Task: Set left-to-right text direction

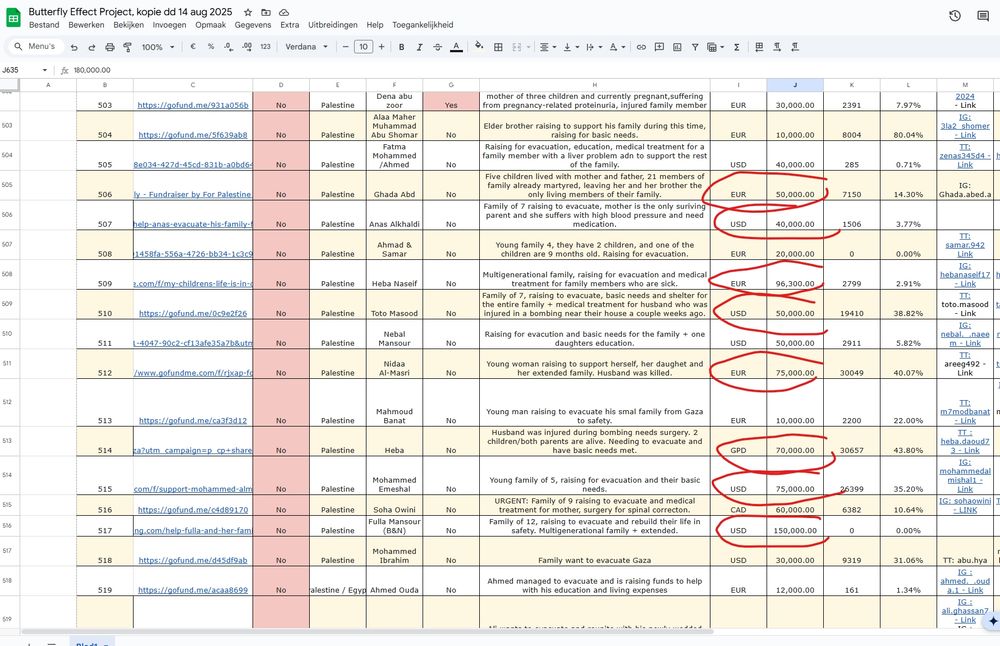Action: [777, 47]
